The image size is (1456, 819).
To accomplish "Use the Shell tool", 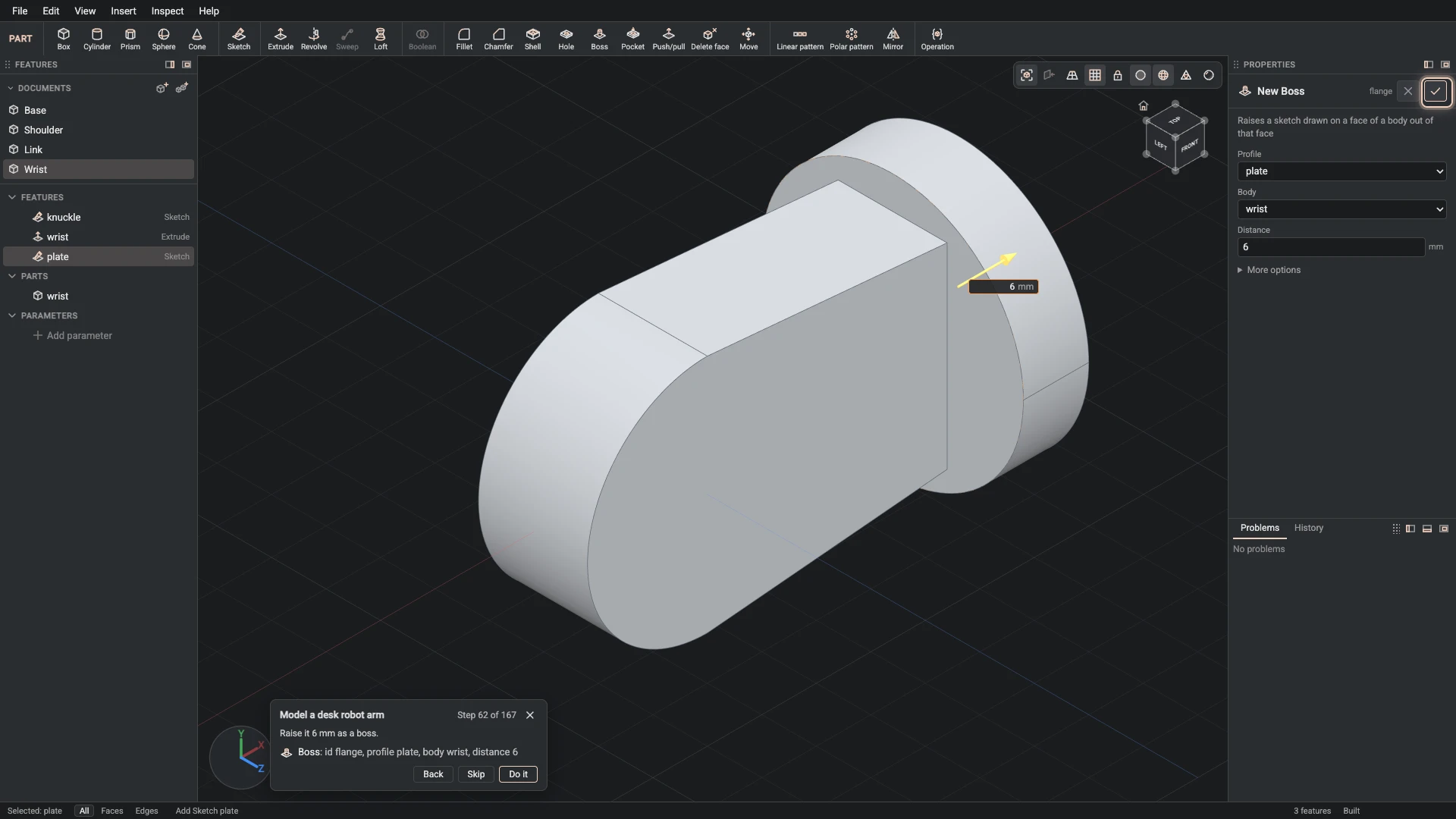I will pos(533,39).
